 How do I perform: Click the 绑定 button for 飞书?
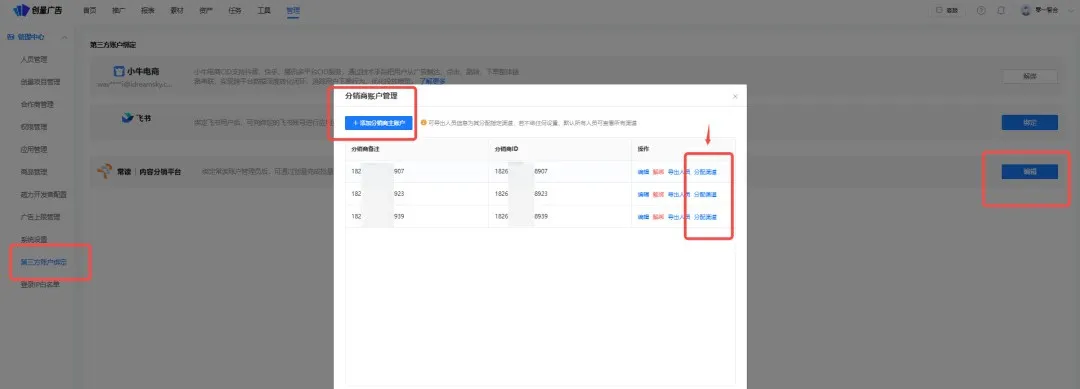click(1030, 123)
